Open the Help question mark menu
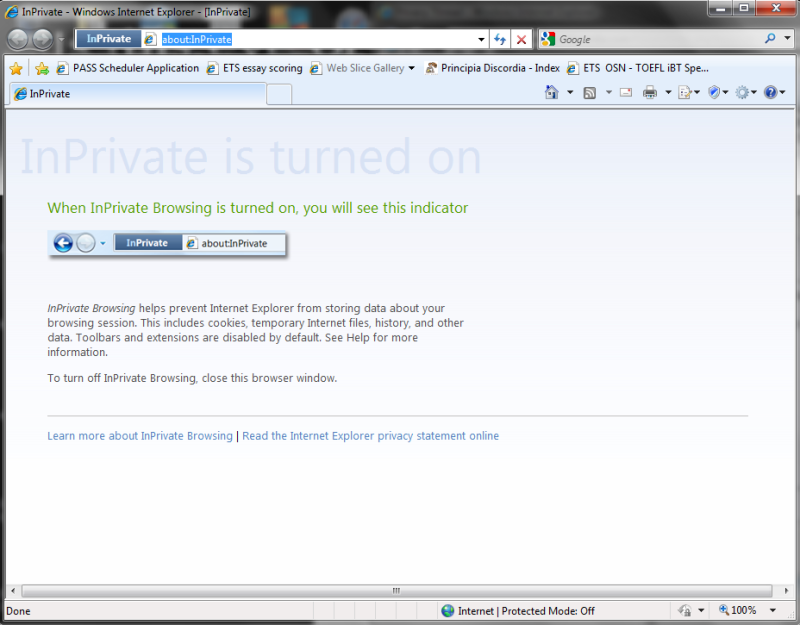This screenshot has height=625, width=800. pyautogui.click(x=774, y=92)
